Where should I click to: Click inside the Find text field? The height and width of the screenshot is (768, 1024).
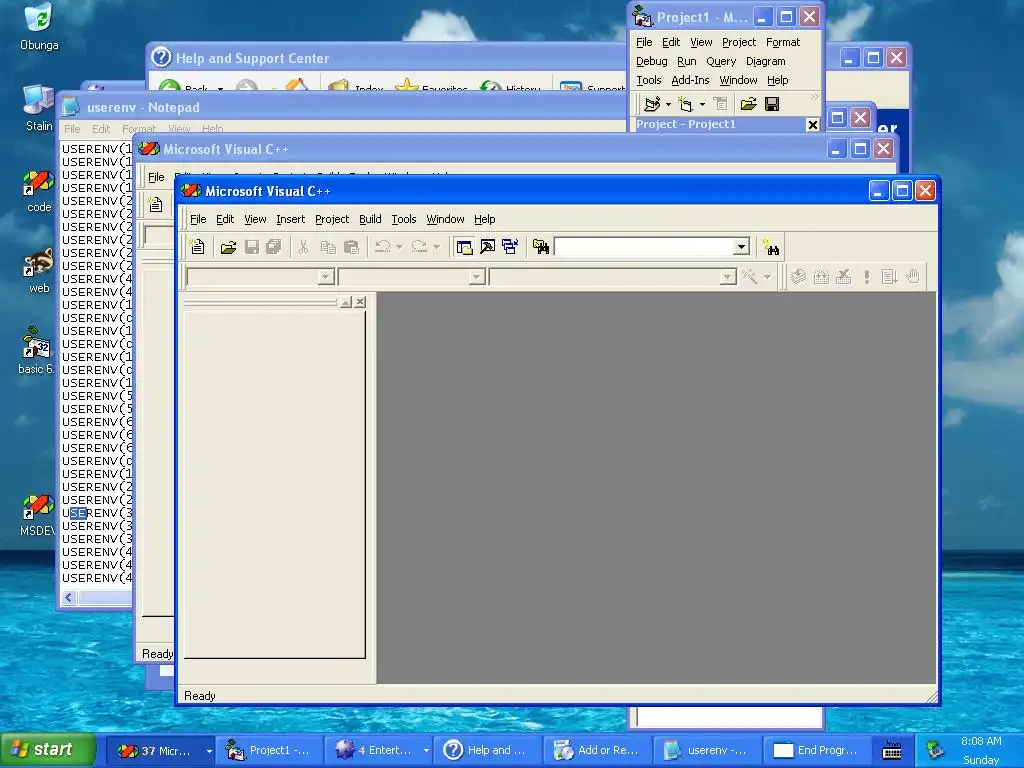(643, 247)
